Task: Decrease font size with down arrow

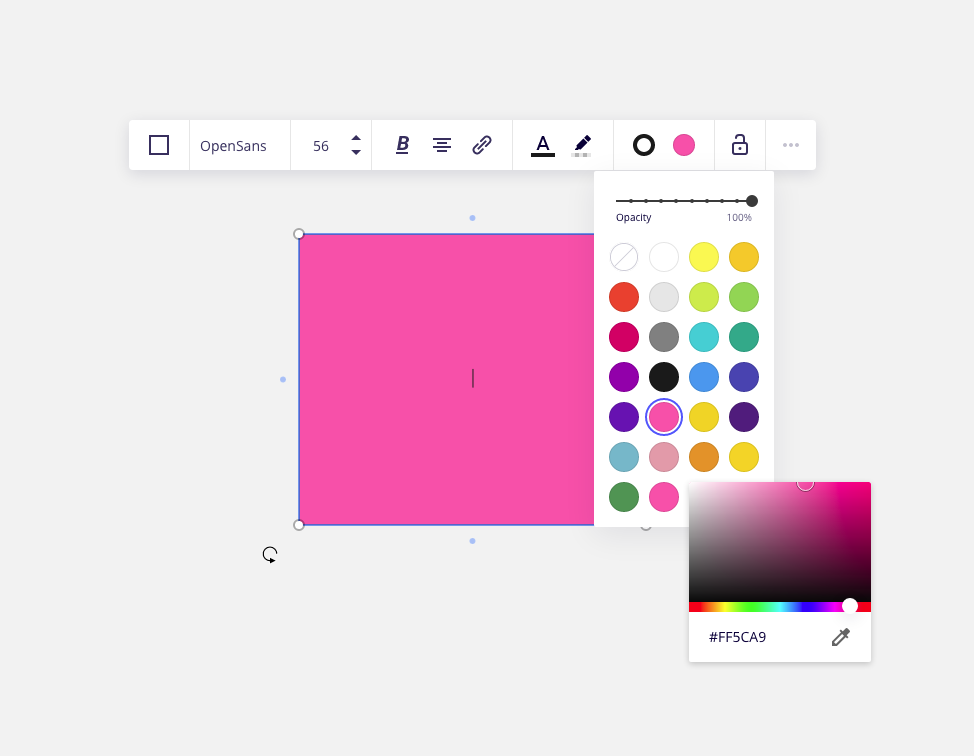Action: (x=356, y=152)
